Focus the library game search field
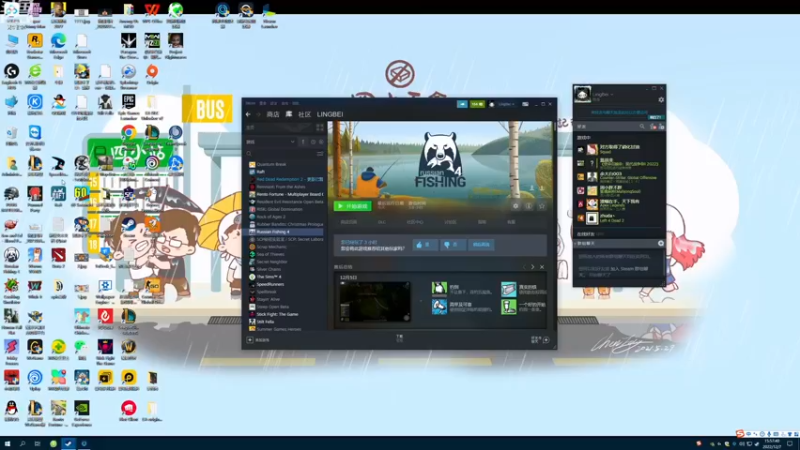Image resolution: width=800 pixels, height=450 pixels. (281, 154)
